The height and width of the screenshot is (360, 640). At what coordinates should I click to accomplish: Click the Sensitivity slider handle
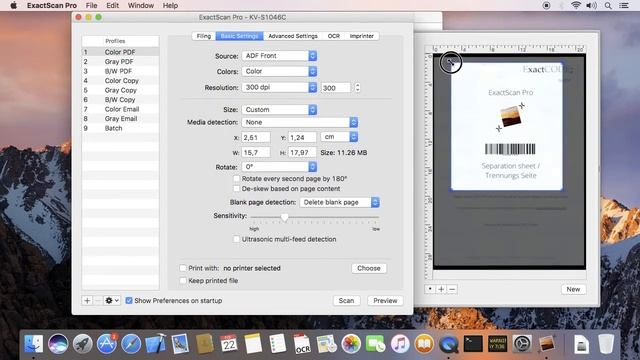point(284,218)
